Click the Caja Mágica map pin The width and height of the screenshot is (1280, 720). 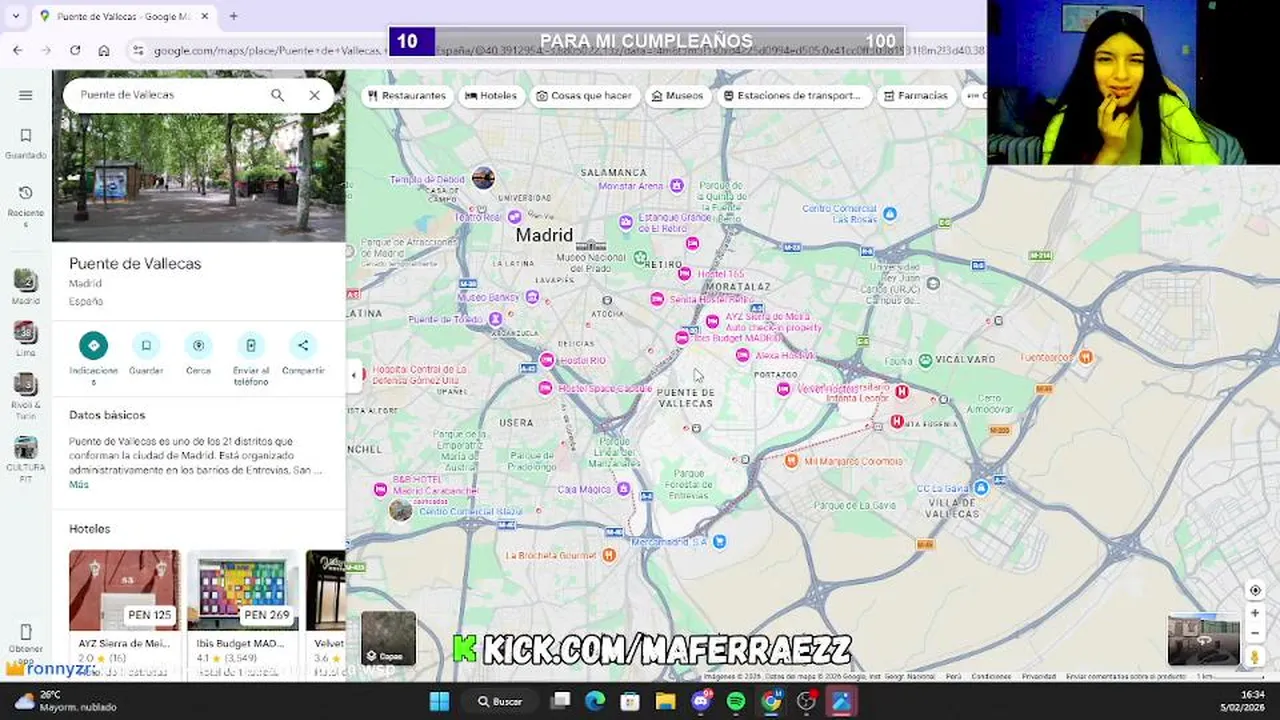coord(623,489)
